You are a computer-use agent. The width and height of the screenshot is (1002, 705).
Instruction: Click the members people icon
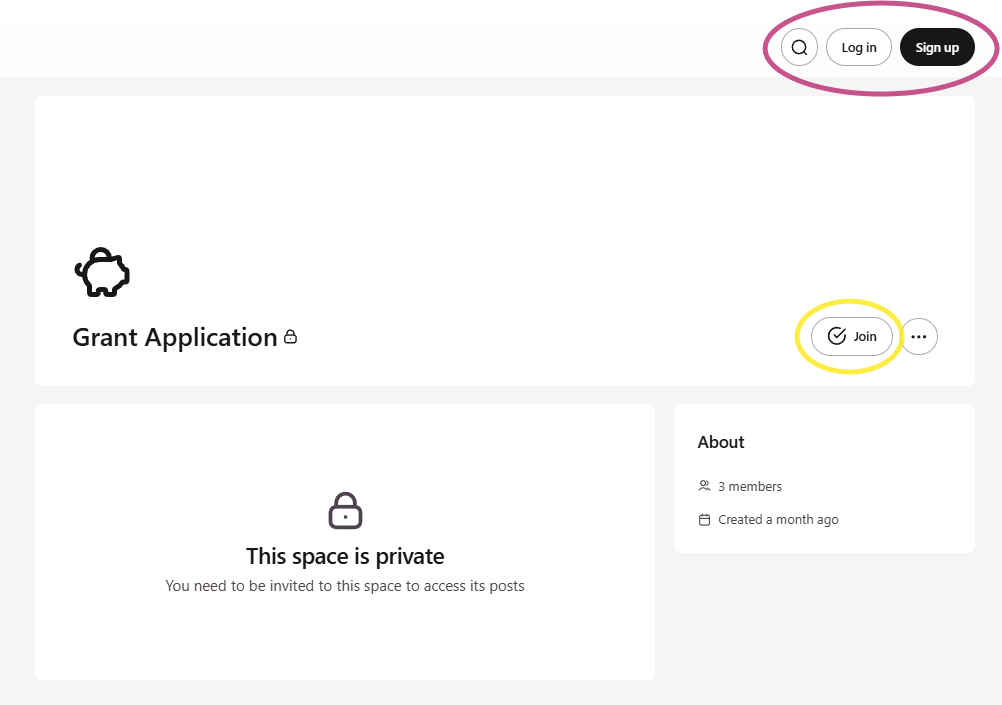pyautogui.click(x=704, y=486)
